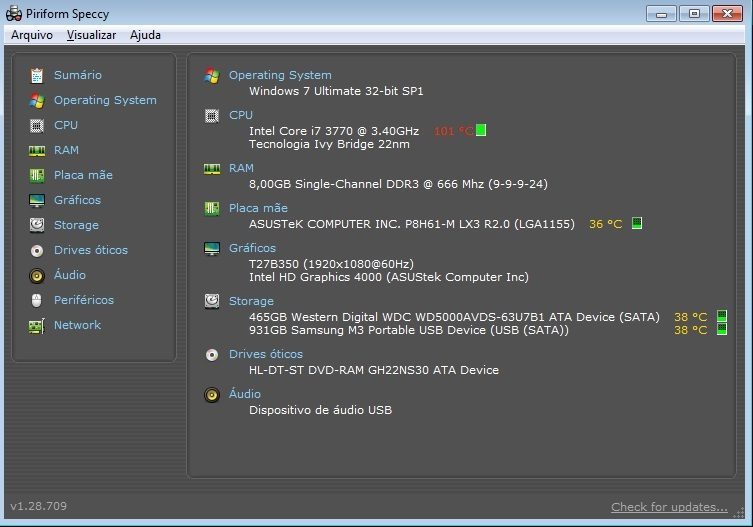Image resolution: width=753 pixels, height=527 pixels.
Task: Click the hard drive icon next to Storage heading
Action: (212, 301)
